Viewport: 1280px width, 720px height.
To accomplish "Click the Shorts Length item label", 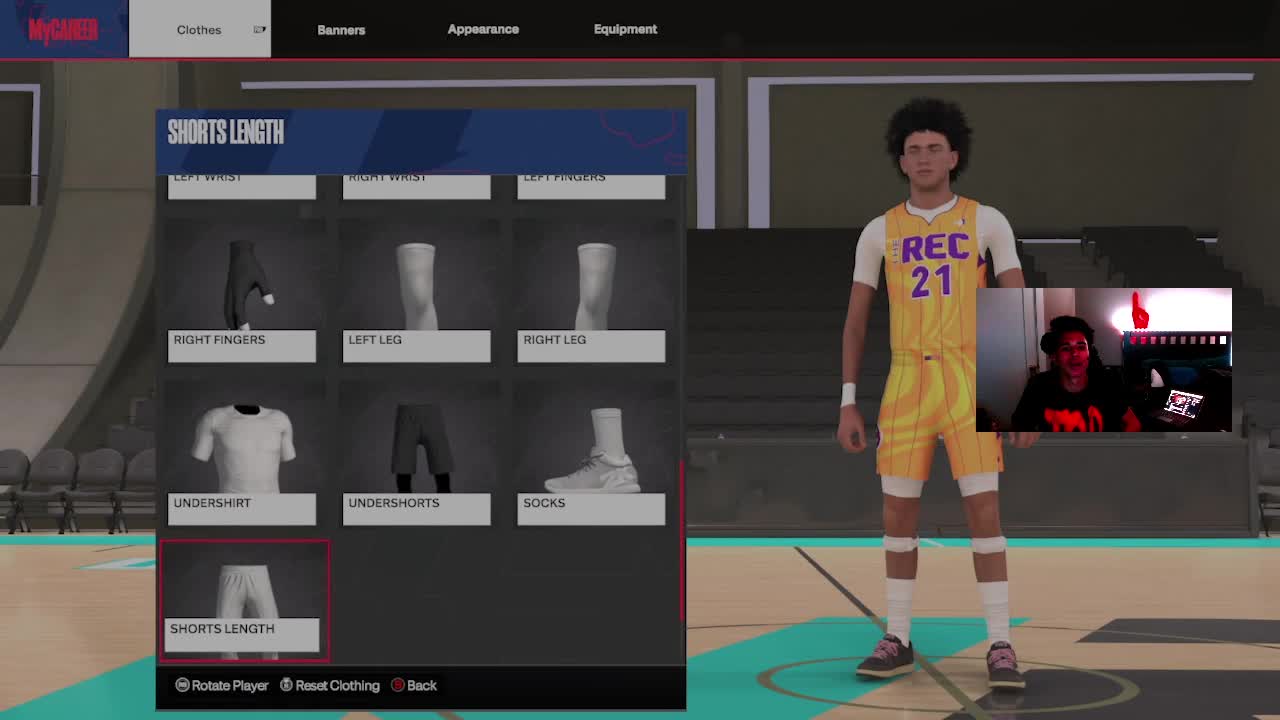I will coord(242,634).
